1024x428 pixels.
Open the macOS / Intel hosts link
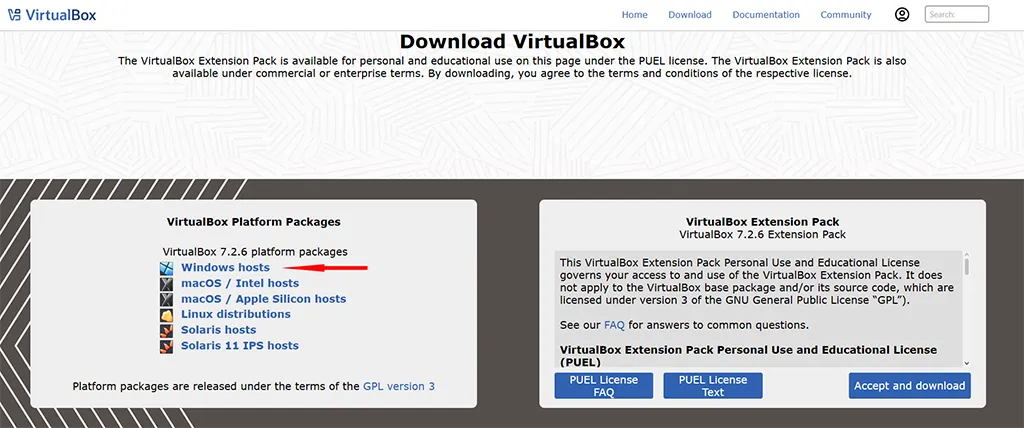click(x=240, y=283)
